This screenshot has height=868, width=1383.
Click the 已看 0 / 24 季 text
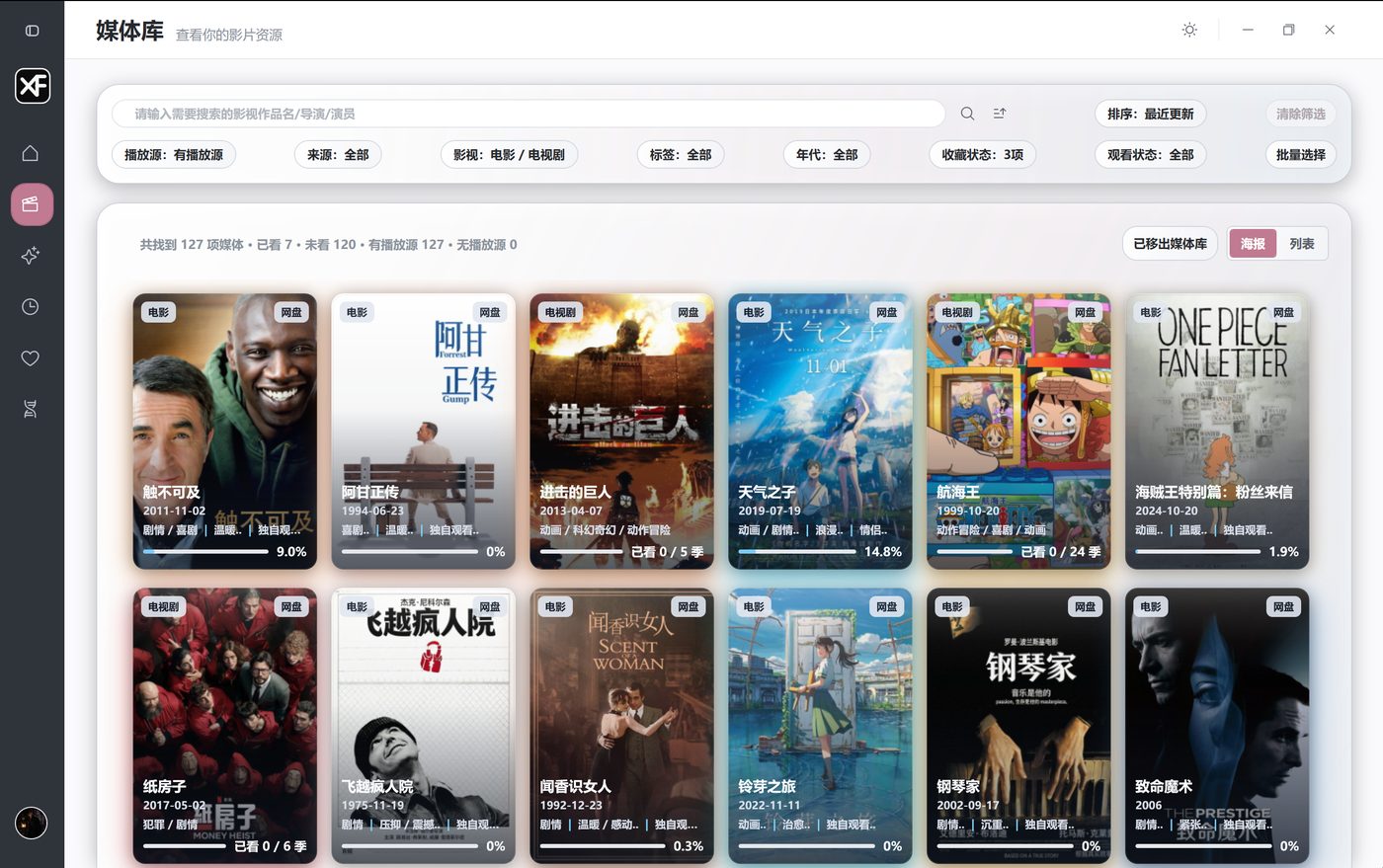pos(1061,552)
